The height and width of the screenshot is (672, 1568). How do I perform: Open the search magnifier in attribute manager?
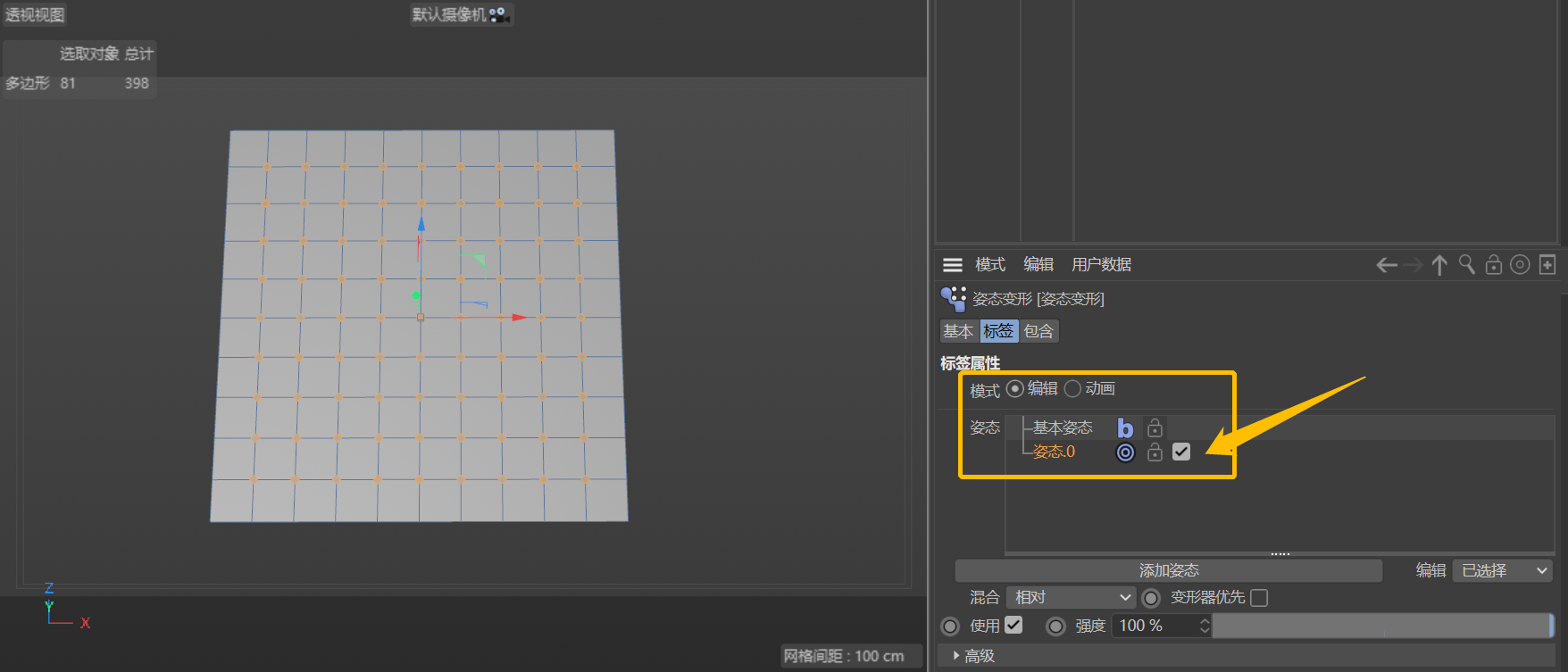[x=1466, y=264]
